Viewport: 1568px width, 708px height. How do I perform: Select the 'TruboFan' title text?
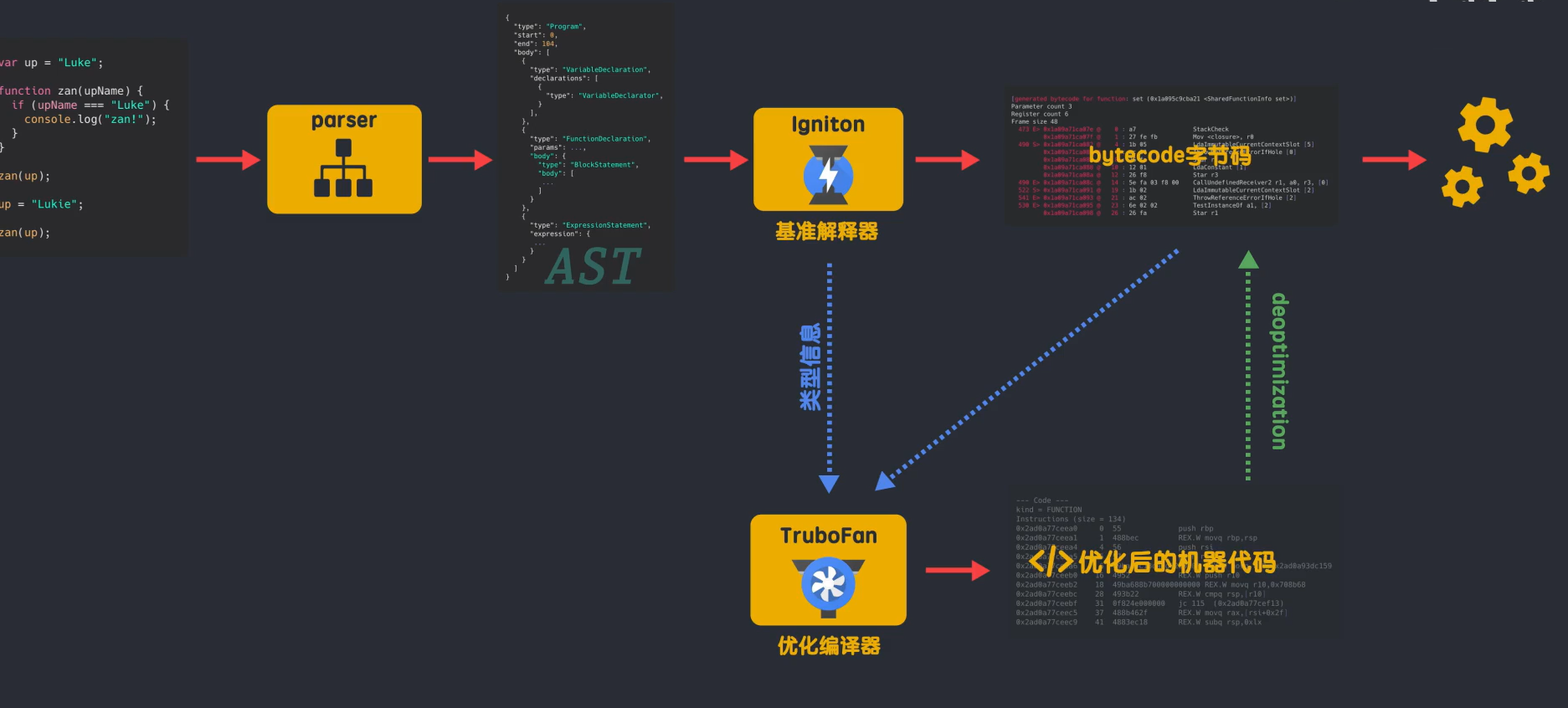(829, 536)
